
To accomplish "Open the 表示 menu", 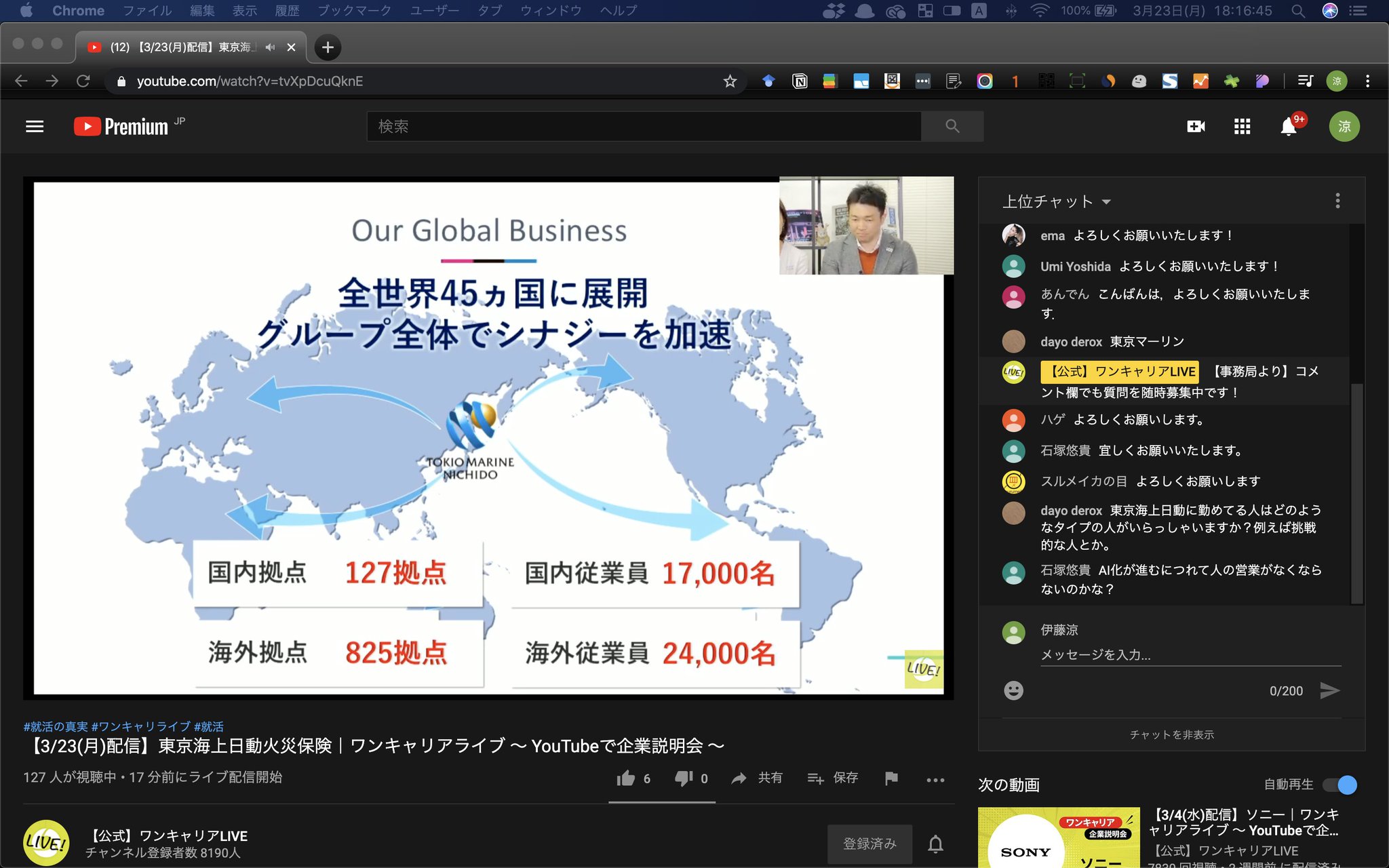I will coord(244,10).
